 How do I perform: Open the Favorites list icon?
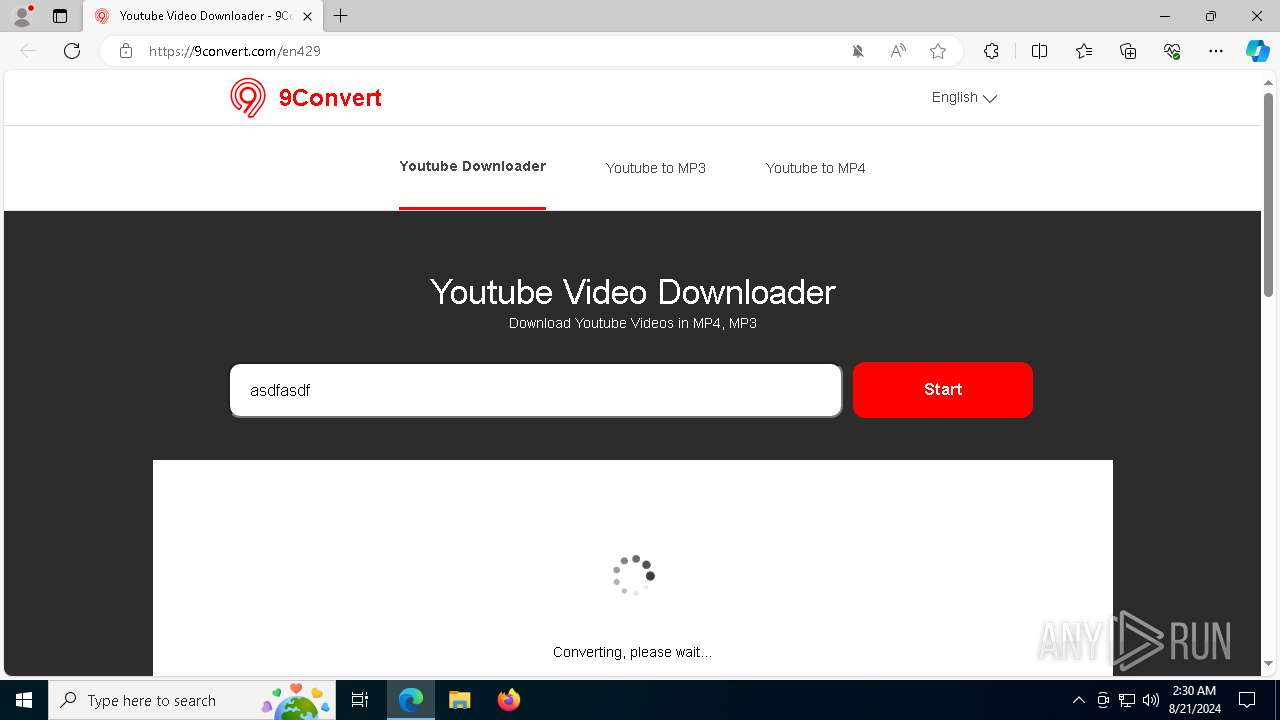click(x=1084, y=51)
